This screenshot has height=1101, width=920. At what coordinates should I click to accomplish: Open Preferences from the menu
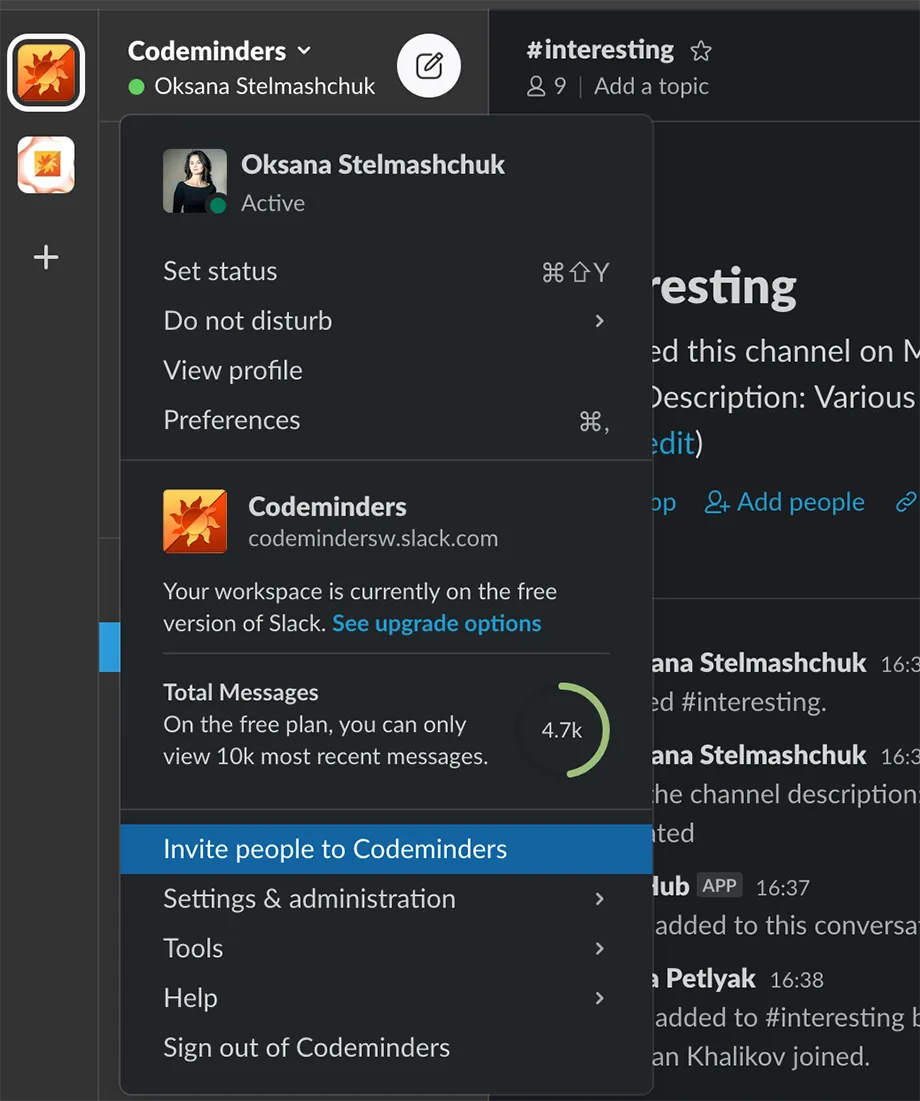[x=231, y=420]
